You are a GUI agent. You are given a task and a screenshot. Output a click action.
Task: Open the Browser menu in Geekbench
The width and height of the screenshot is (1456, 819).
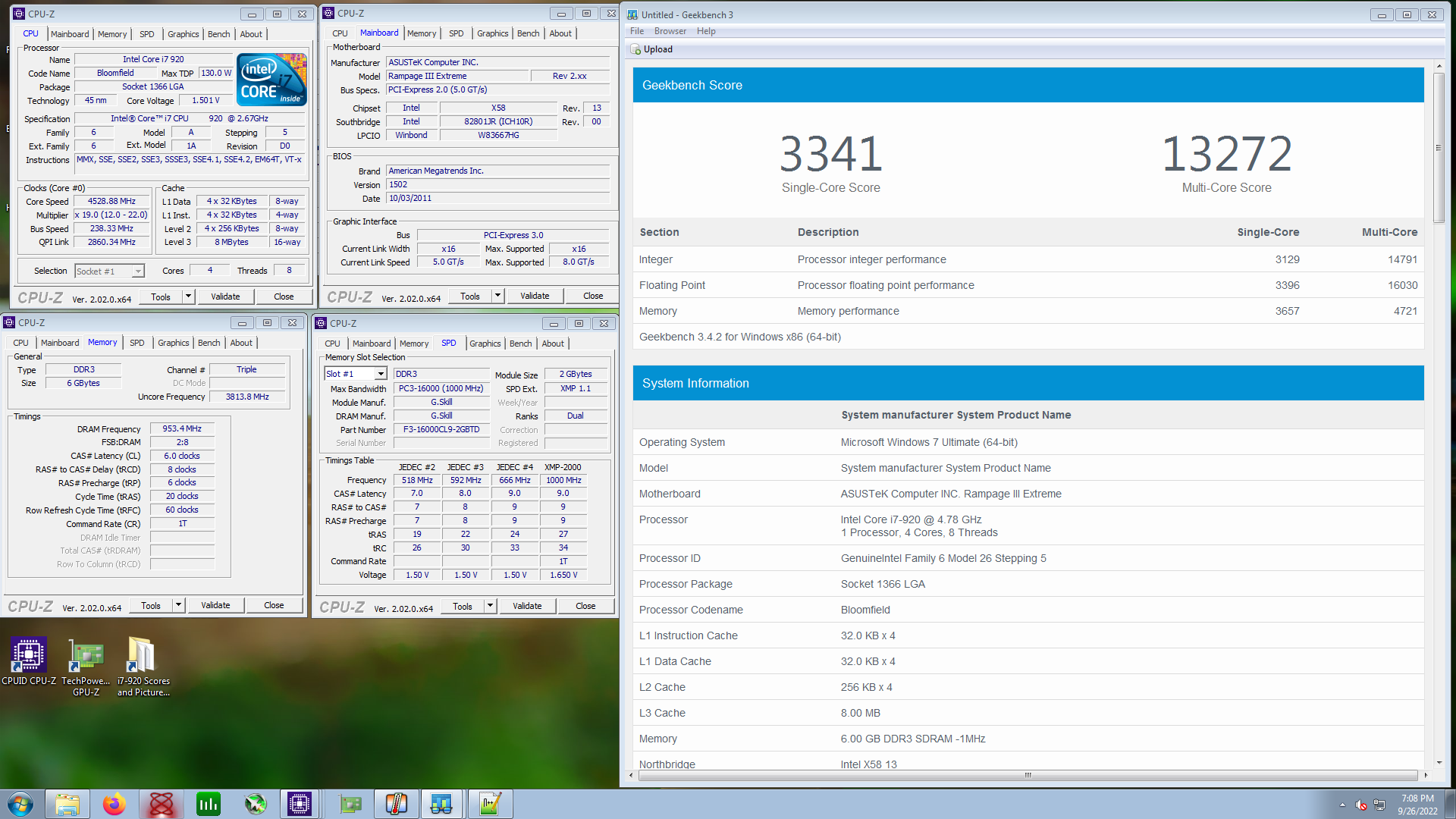point(670,31)
